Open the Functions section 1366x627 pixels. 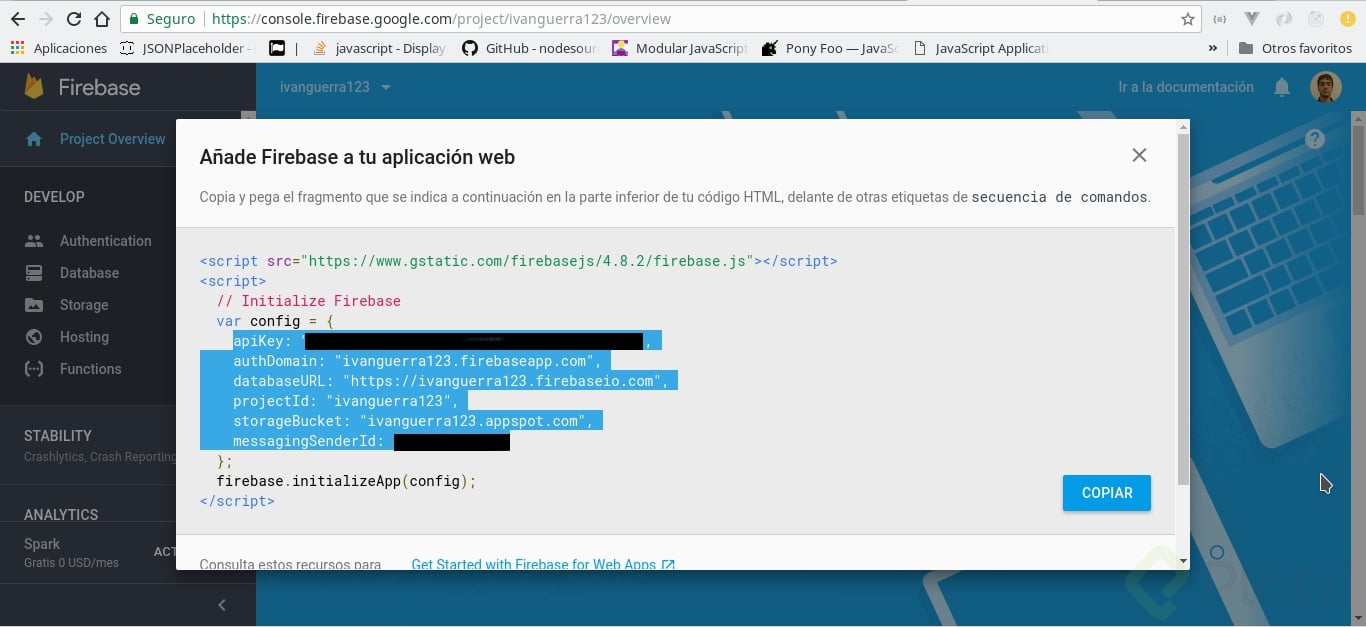[x=90, y=369]
